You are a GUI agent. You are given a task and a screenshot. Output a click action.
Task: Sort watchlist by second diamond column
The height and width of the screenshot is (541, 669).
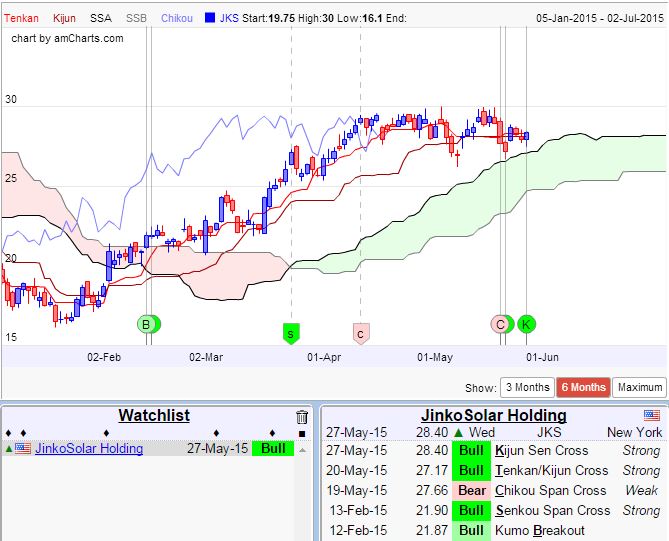click(x=23, y=433)
